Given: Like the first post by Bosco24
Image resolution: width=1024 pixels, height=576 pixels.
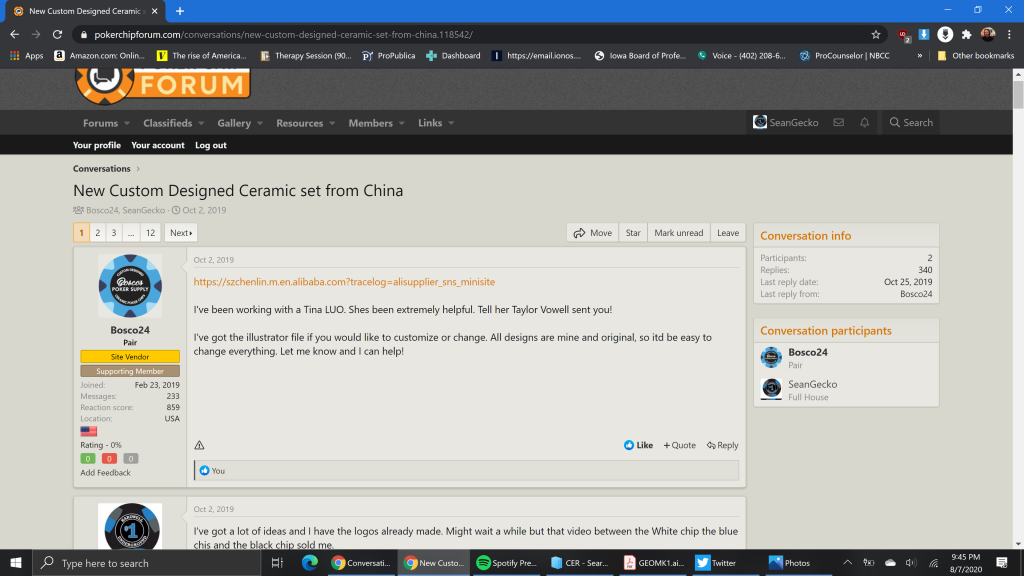Looking at the screenshot, I should [x=638, y=445].
